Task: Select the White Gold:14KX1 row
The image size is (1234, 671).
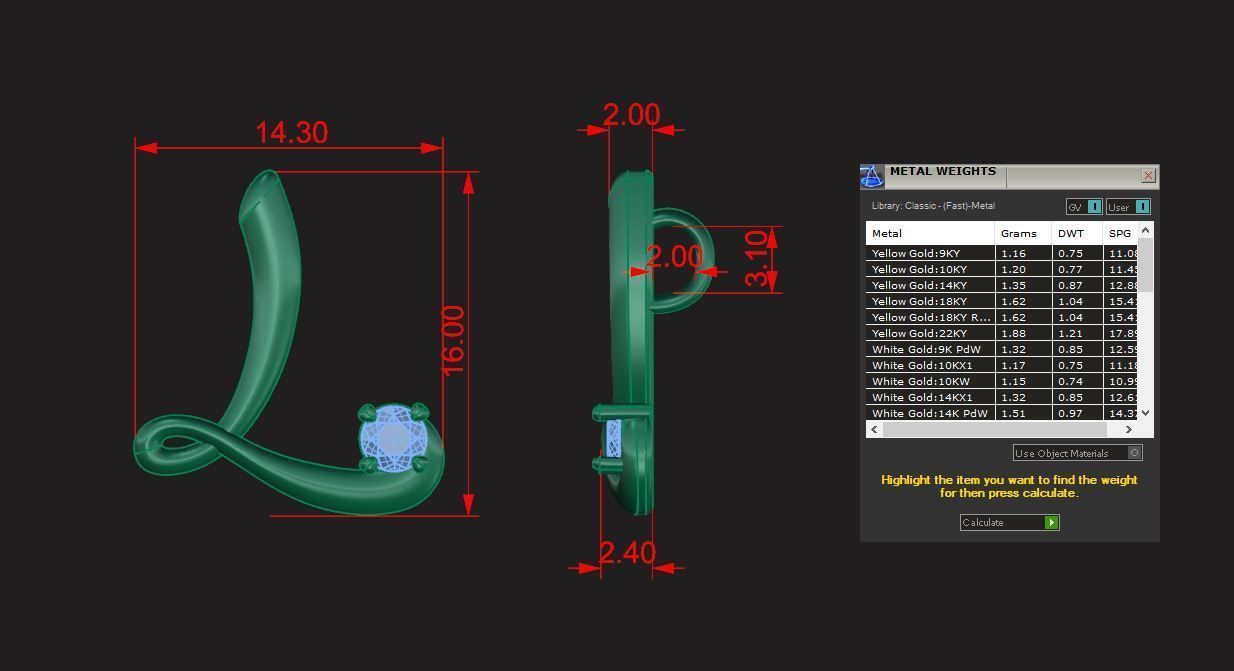Action: [1002, 397]
